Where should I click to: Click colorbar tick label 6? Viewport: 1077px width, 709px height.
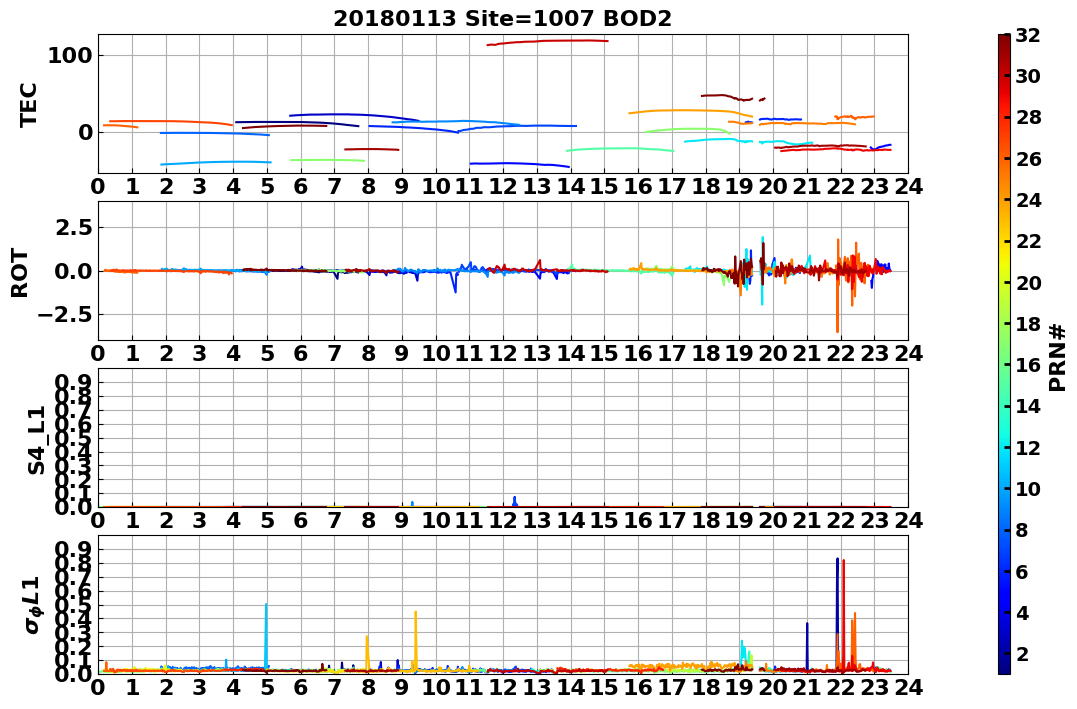tap(1022, 571)
